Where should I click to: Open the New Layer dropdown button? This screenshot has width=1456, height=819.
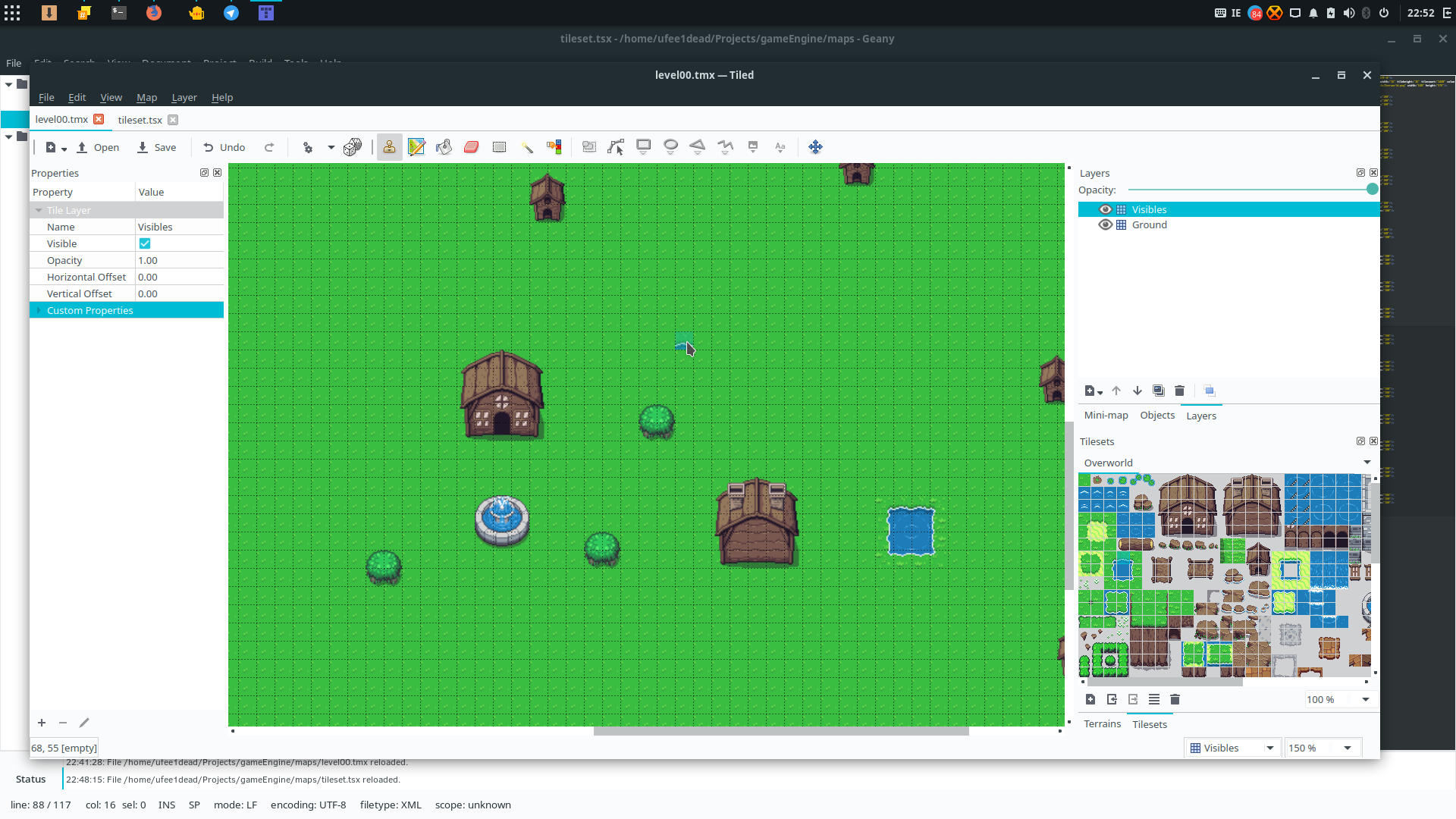[1094, 391]
